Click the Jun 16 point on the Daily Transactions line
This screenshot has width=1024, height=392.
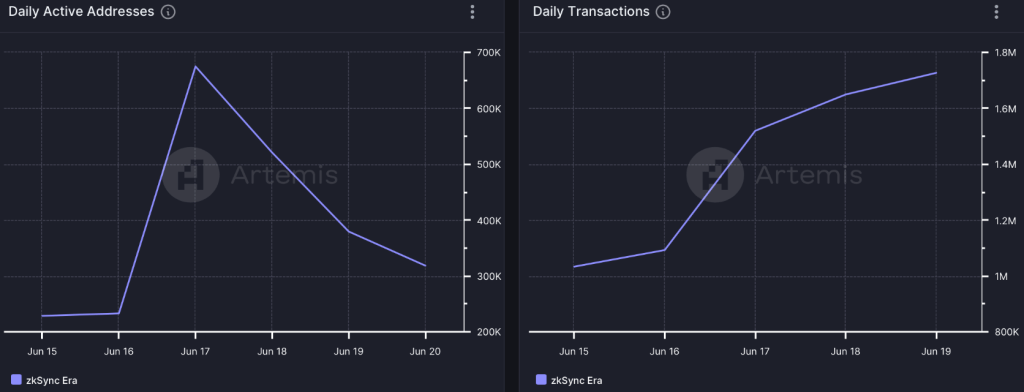point(664,250)
